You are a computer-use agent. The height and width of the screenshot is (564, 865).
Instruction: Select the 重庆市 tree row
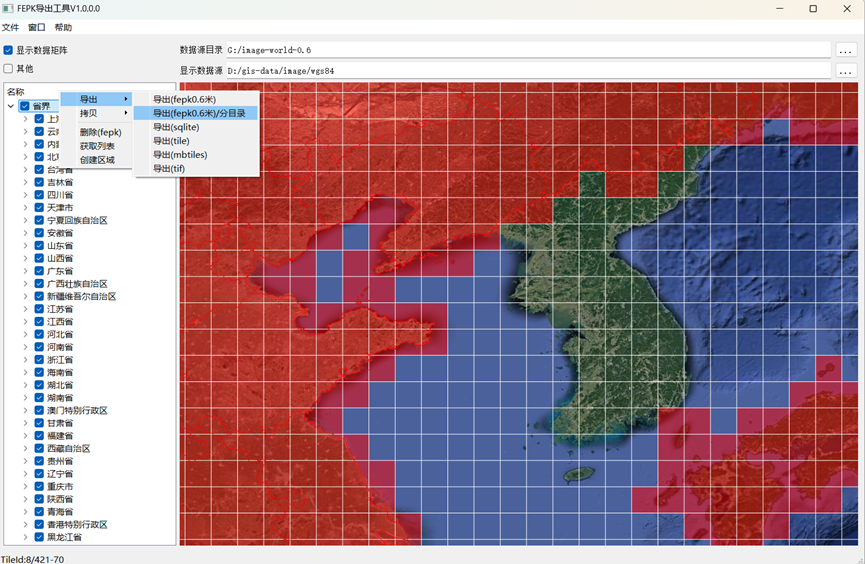60,487
